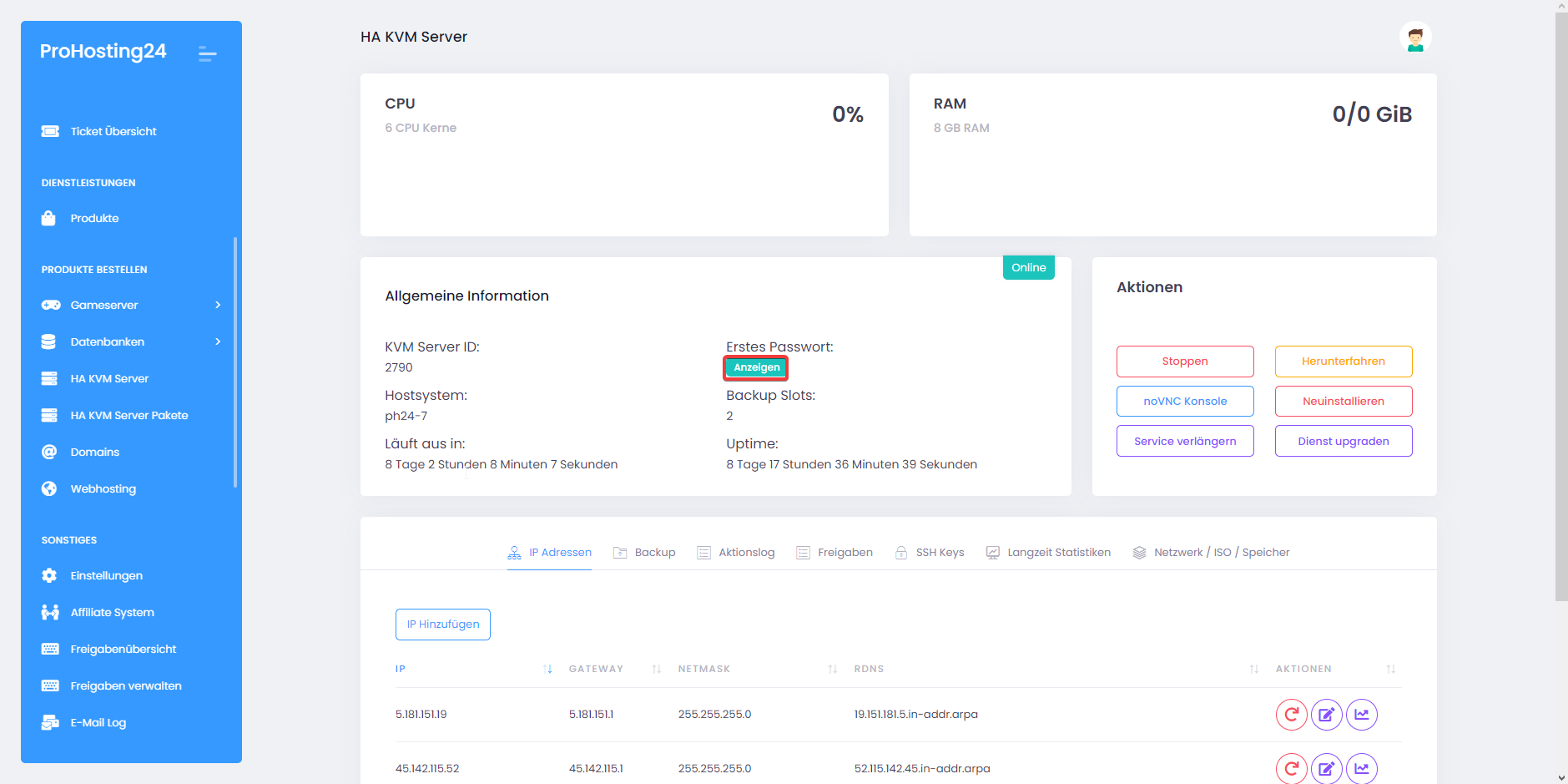
Task: Click the reload icon for IP 5.181.151.19
Action: pyautogui.click(x=1291, y=715)
